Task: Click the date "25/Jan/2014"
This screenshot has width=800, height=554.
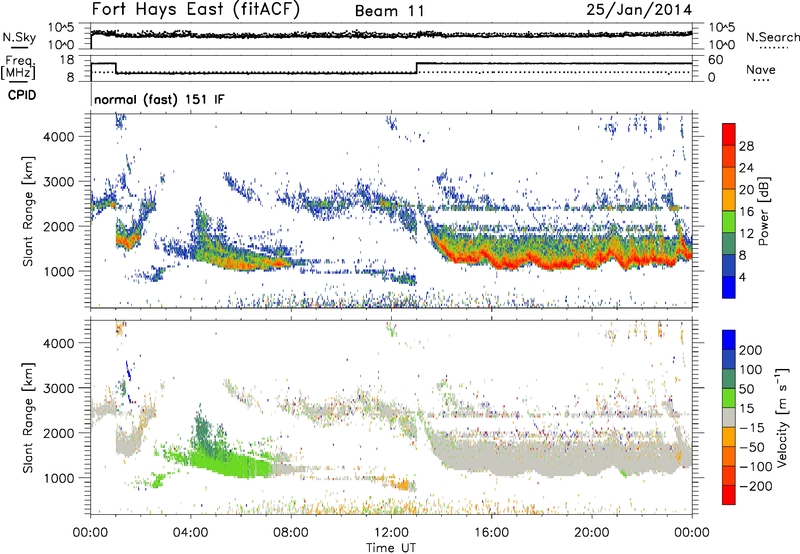Action: 639,10
